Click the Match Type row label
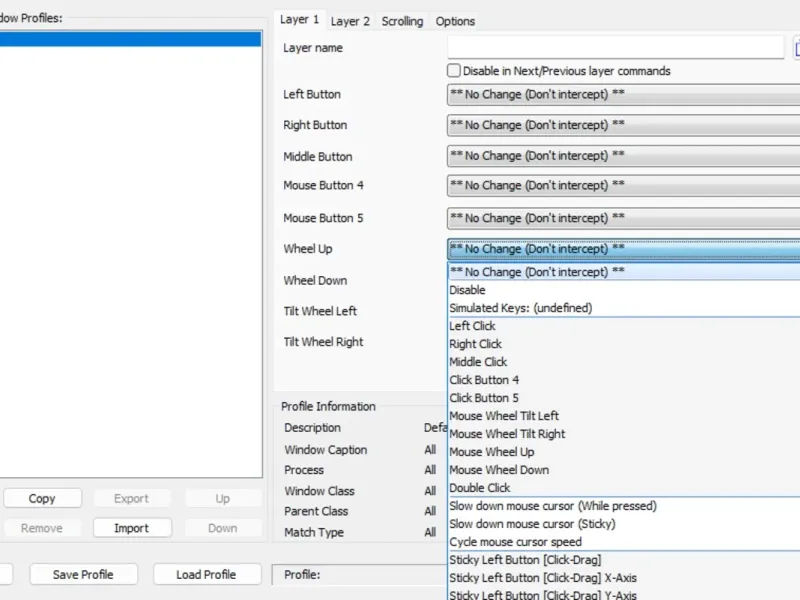Screen dimensions: 800x600 point(314,532)
